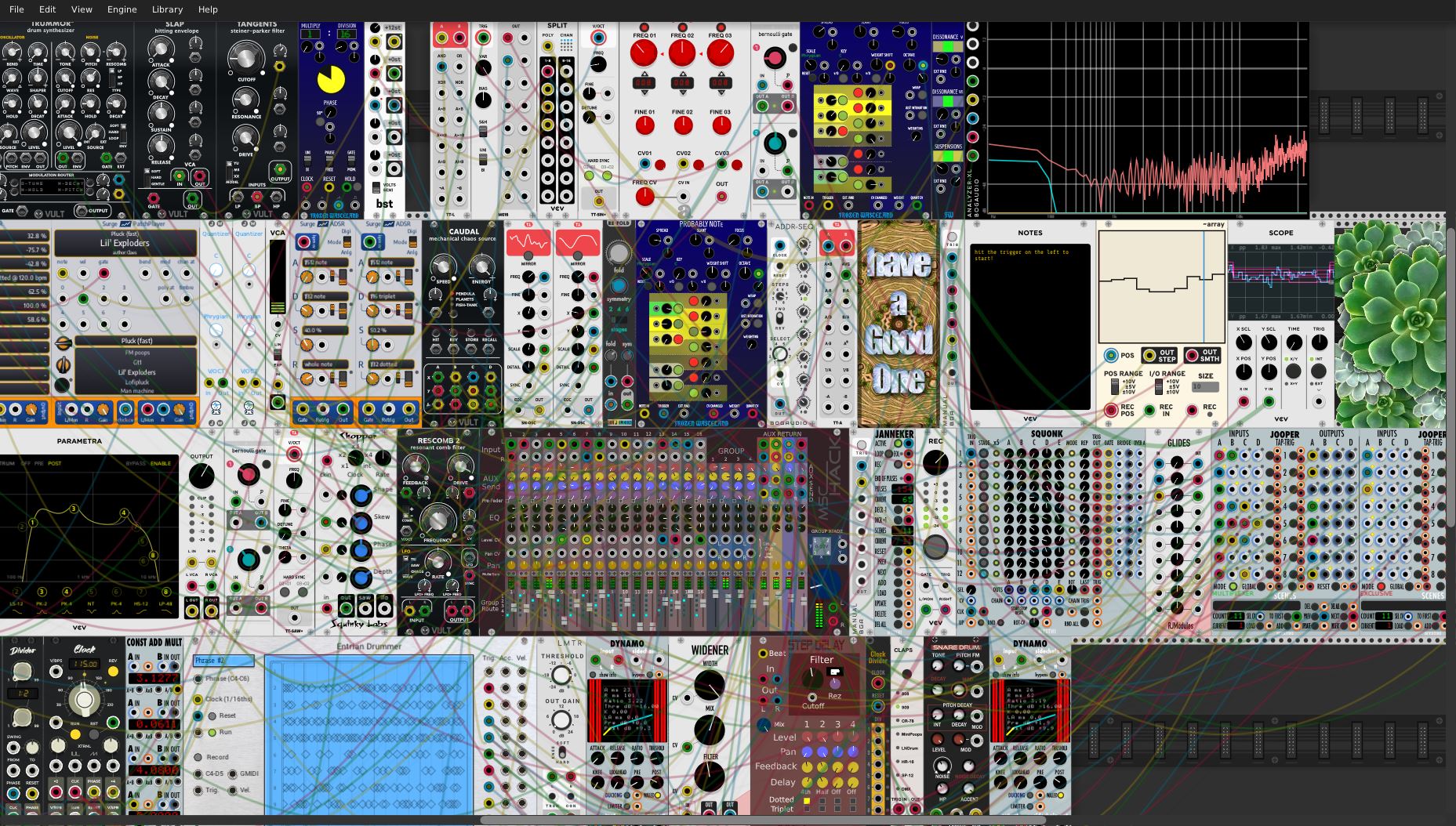Click the X IN jack on Scope
This screenshot has width=1456, height=826.
(x=1244, y=401)
